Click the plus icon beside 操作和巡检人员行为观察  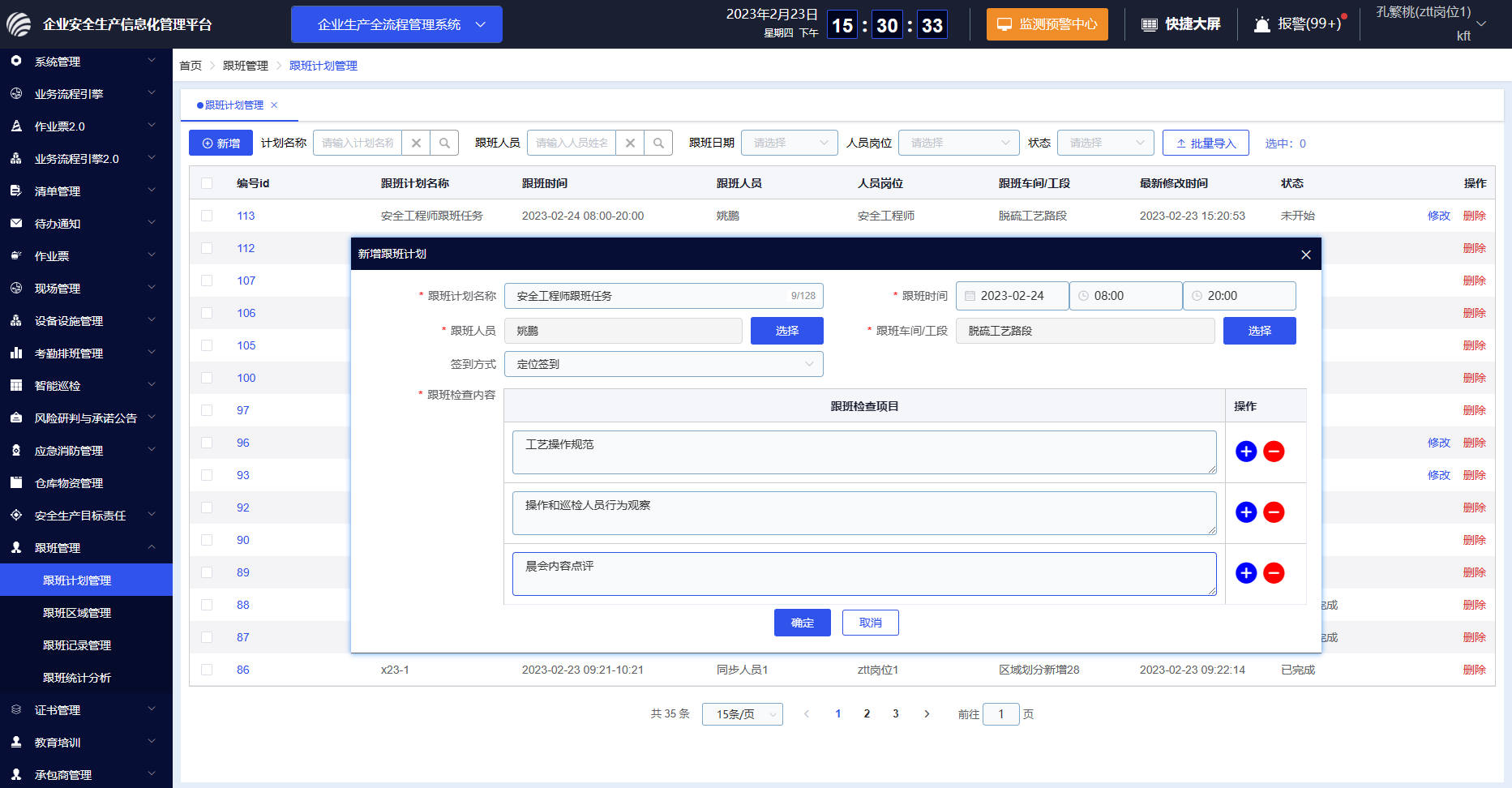click(1246, 512)
